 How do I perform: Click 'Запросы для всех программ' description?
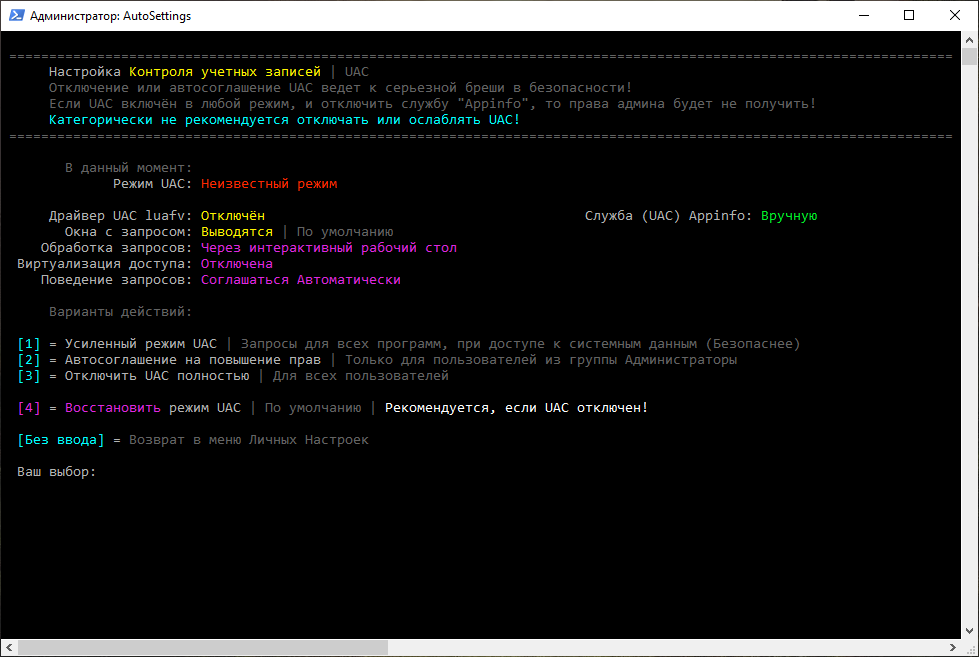click(x=520, y=344)
